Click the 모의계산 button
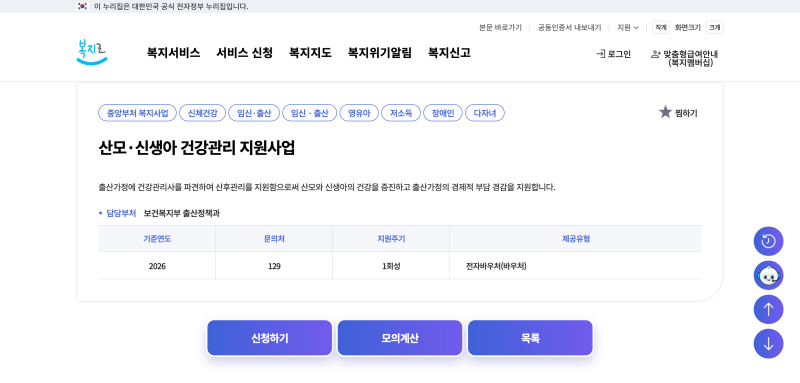 [x=400, y=338]
